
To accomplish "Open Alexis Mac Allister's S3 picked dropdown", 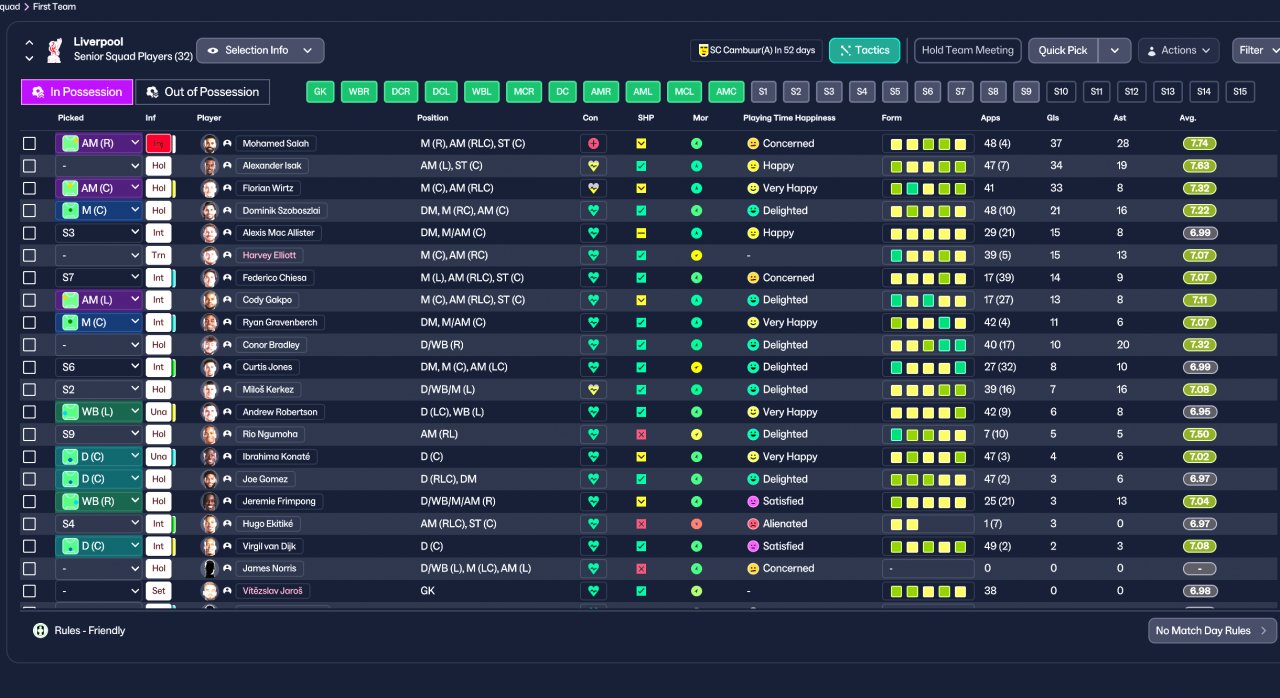I will tap(98, 233).
